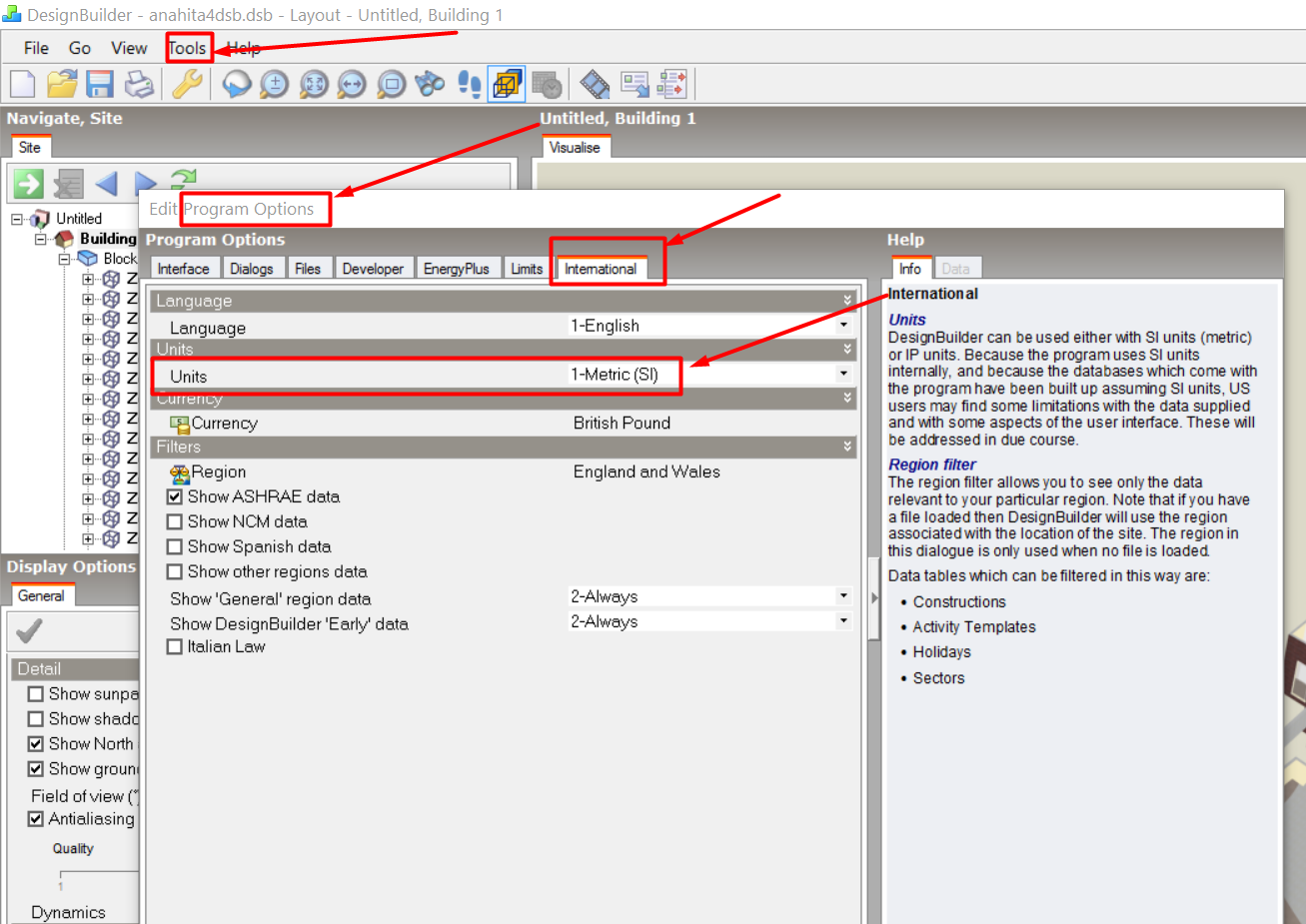Choose the zoom width magnifier icon
Image resolution: width=1306 pixels, height=924 pixels.
tap(352, 84)
